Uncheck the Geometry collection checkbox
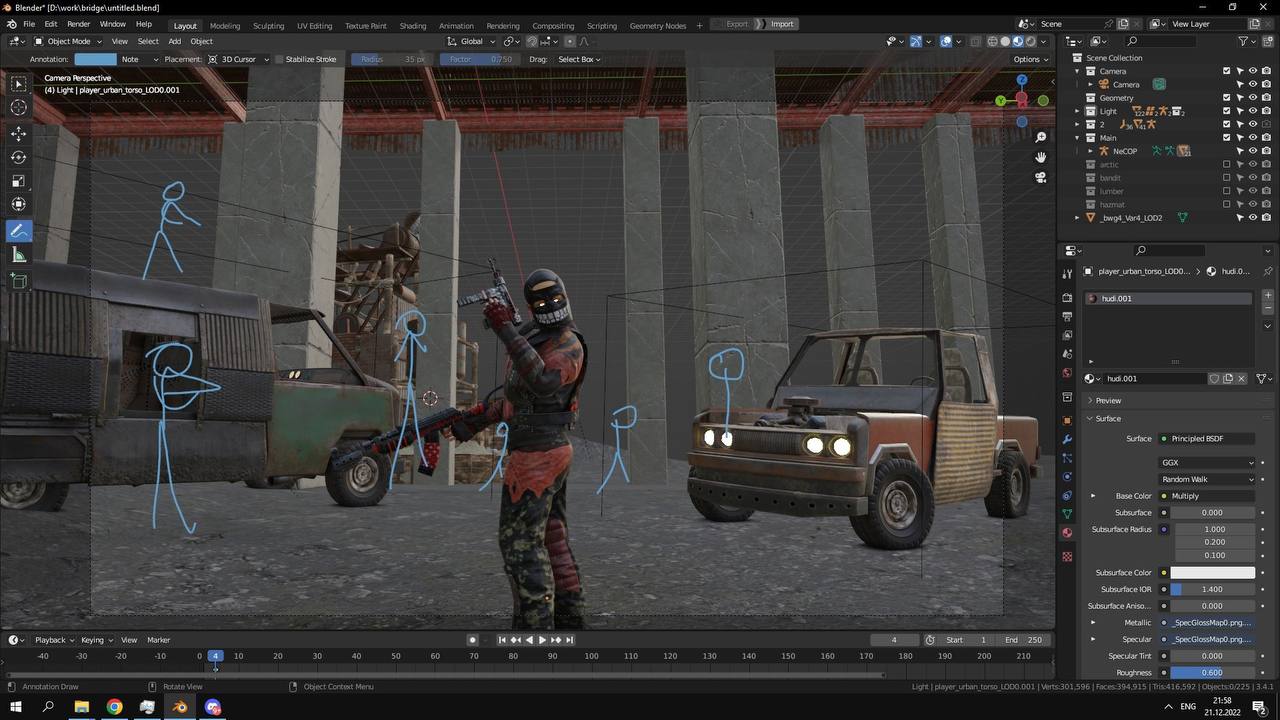 point(1227,98)
